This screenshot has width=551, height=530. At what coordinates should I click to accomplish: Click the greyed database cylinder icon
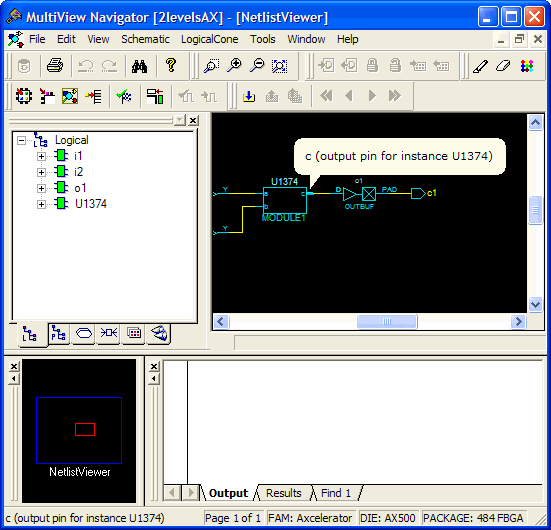(24, 66)
